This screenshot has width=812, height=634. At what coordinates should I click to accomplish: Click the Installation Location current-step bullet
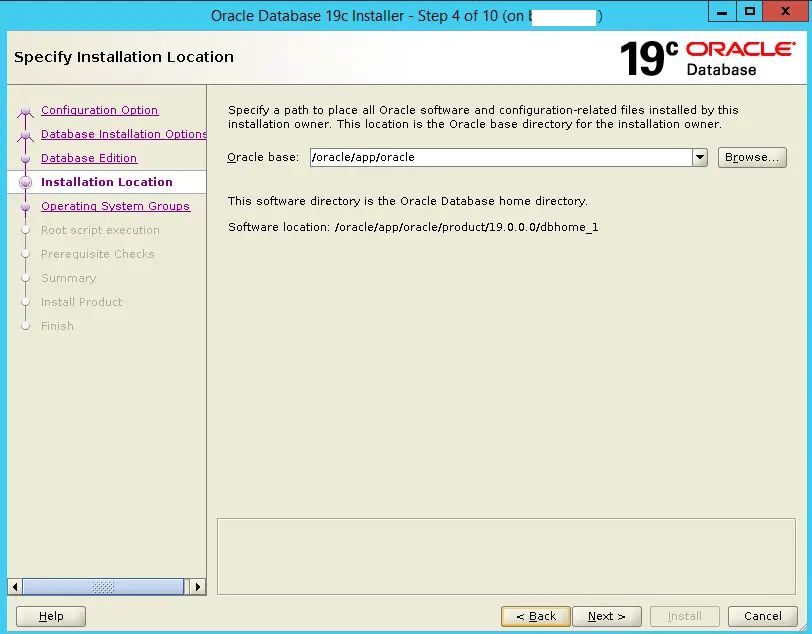tap(25, 182)
